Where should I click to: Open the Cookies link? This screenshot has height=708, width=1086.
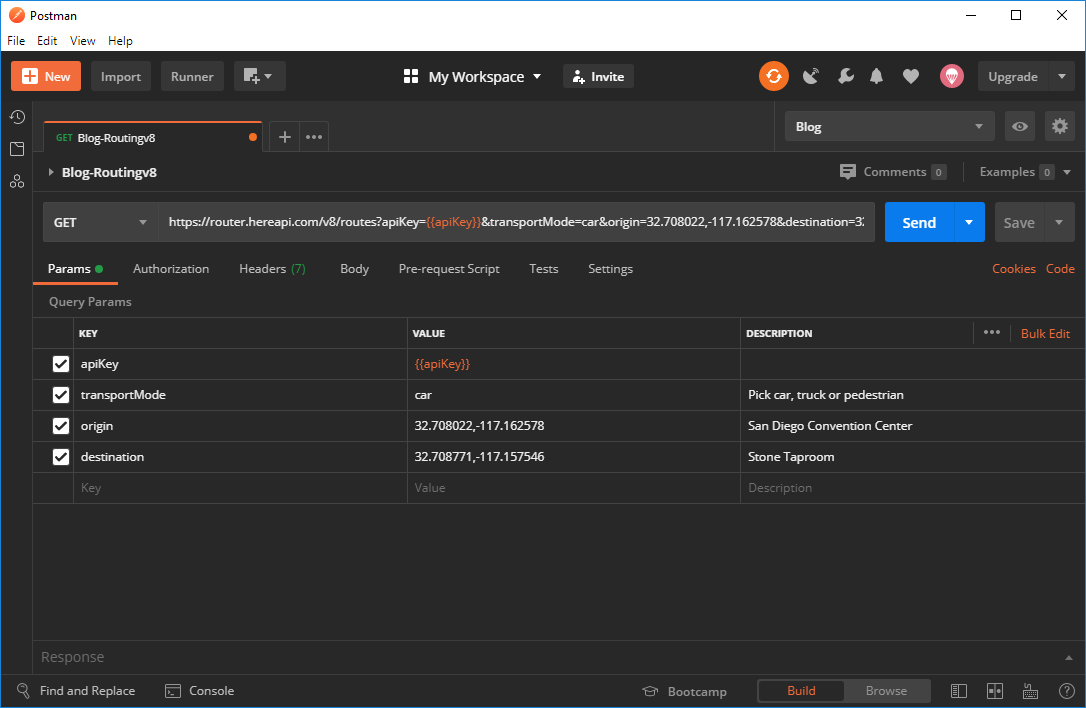coord(1014,269)
